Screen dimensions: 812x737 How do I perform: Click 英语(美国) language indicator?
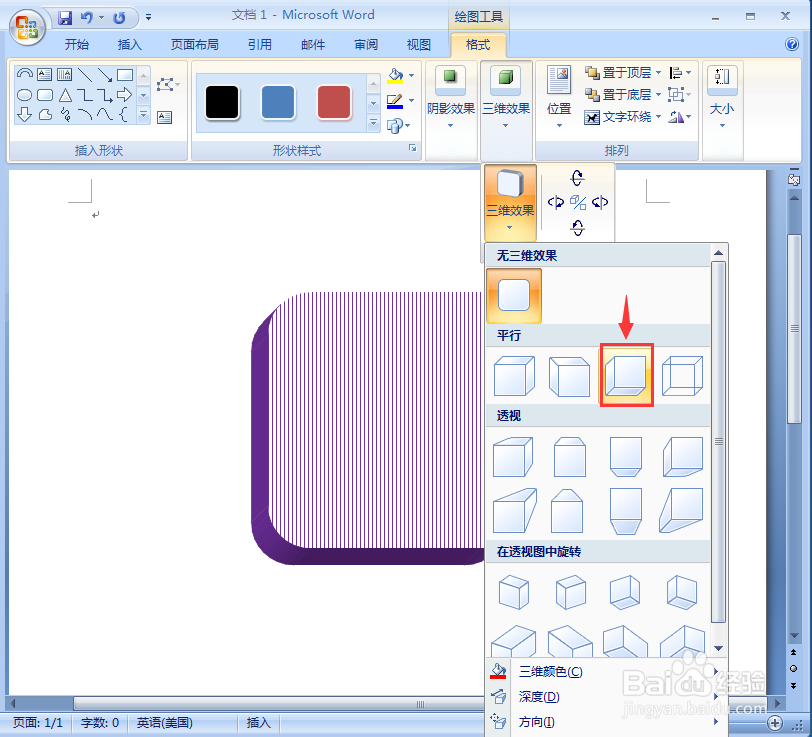(x=165, y=722)
